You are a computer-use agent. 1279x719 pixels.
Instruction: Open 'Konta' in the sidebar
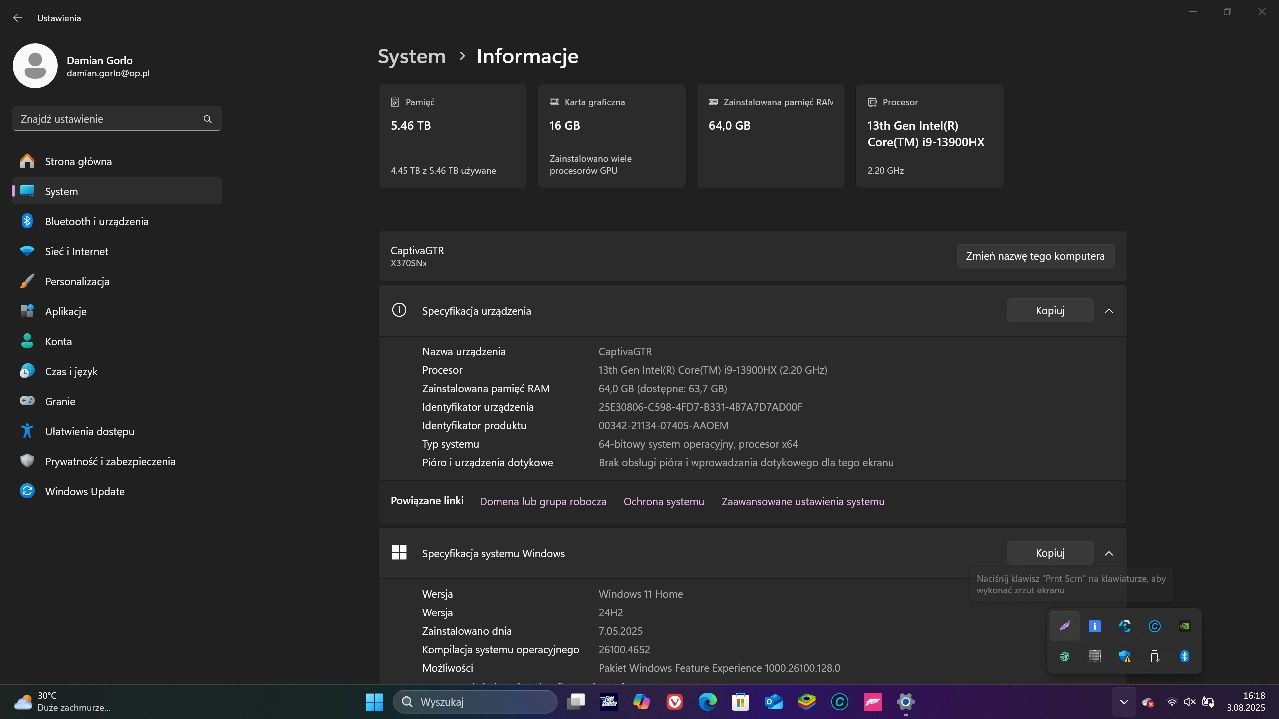click(x=117, y=341)
